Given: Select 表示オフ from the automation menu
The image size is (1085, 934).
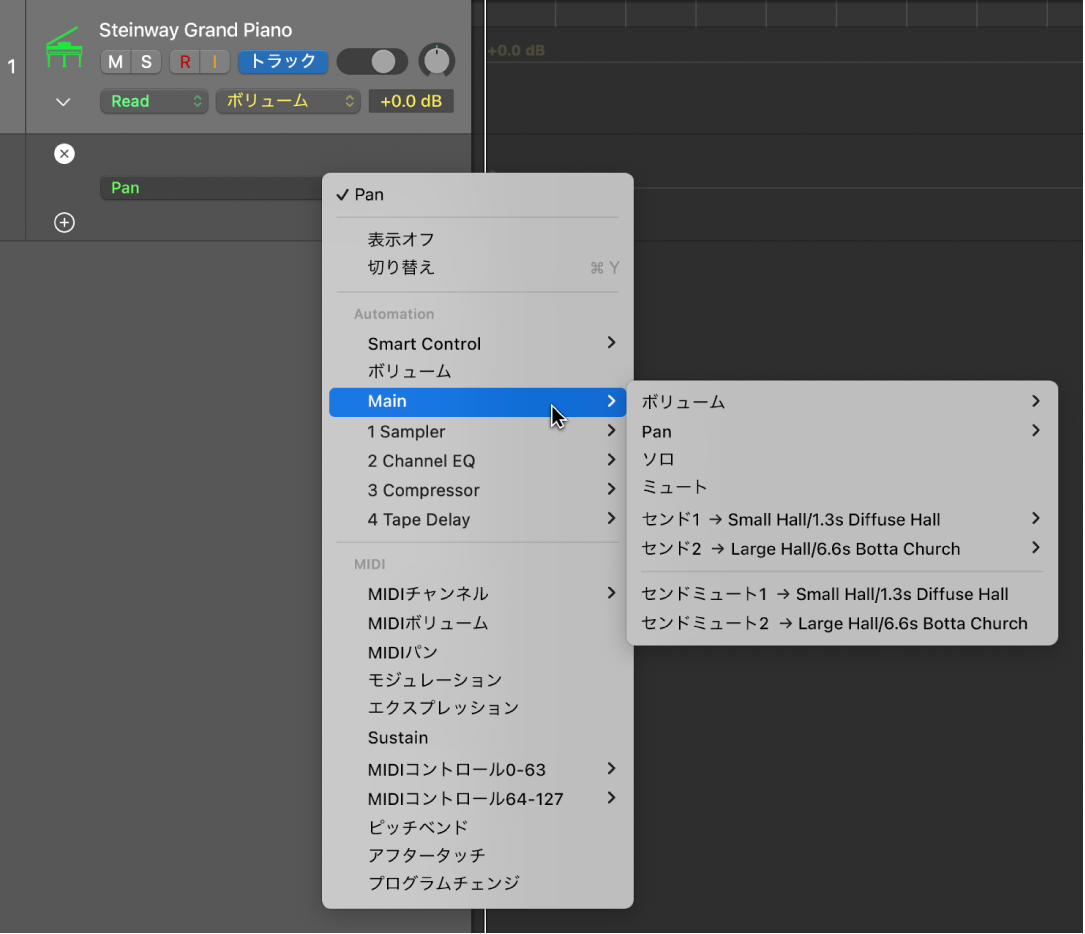Looking at the screenshot, I should [x=398, y=239].
